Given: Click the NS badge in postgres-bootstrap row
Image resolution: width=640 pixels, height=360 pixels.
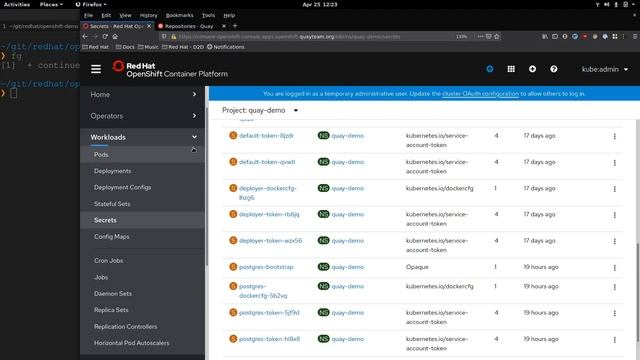Looking at the screenshot, I should tap(323, 267).
